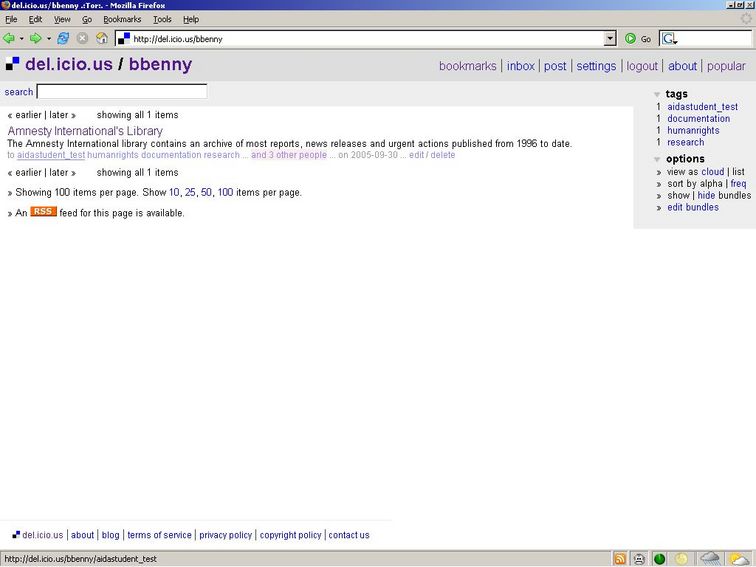Open the search engine selector icon

(669, 39)
